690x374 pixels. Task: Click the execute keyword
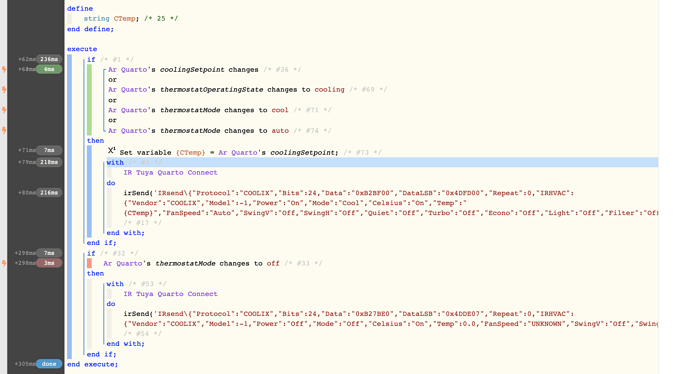pos(82,49)
